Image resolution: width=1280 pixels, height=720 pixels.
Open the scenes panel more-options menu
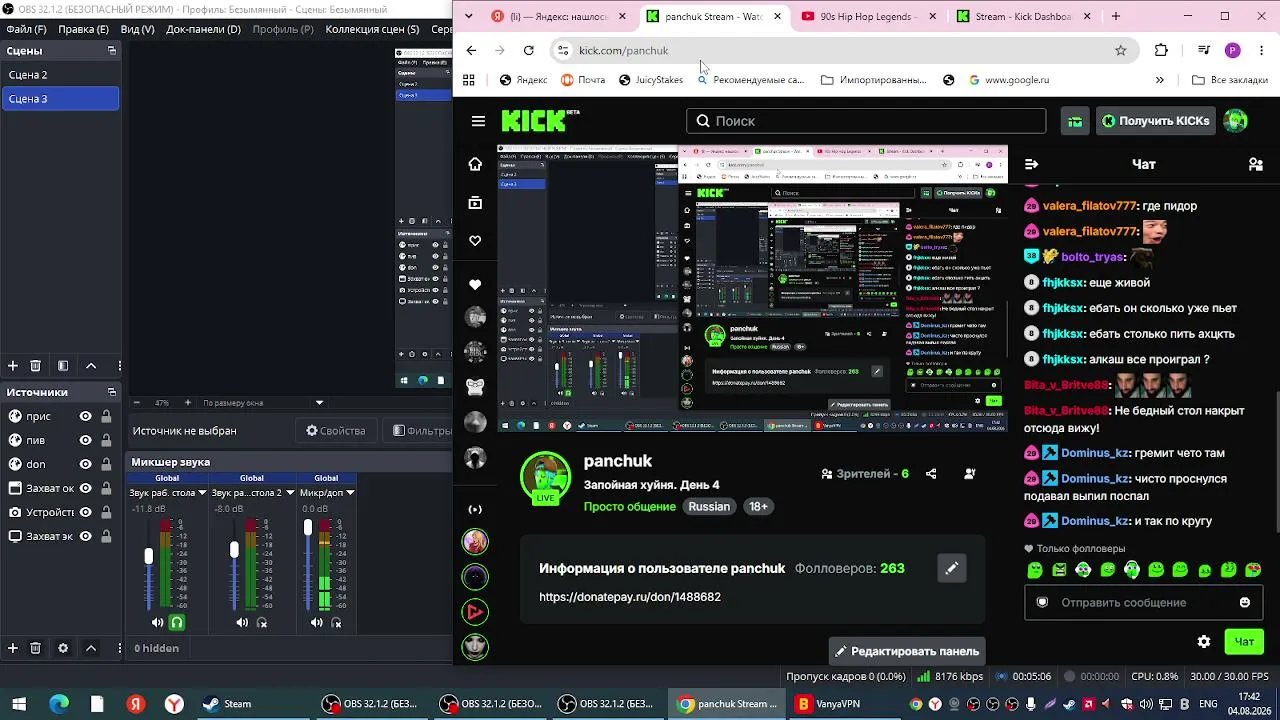click(119, 366)
